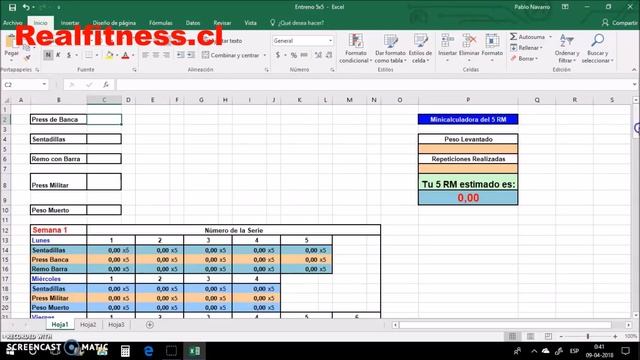The image size is (640, 360).
Task: Click the Borders icon
Action: (88, 55)
